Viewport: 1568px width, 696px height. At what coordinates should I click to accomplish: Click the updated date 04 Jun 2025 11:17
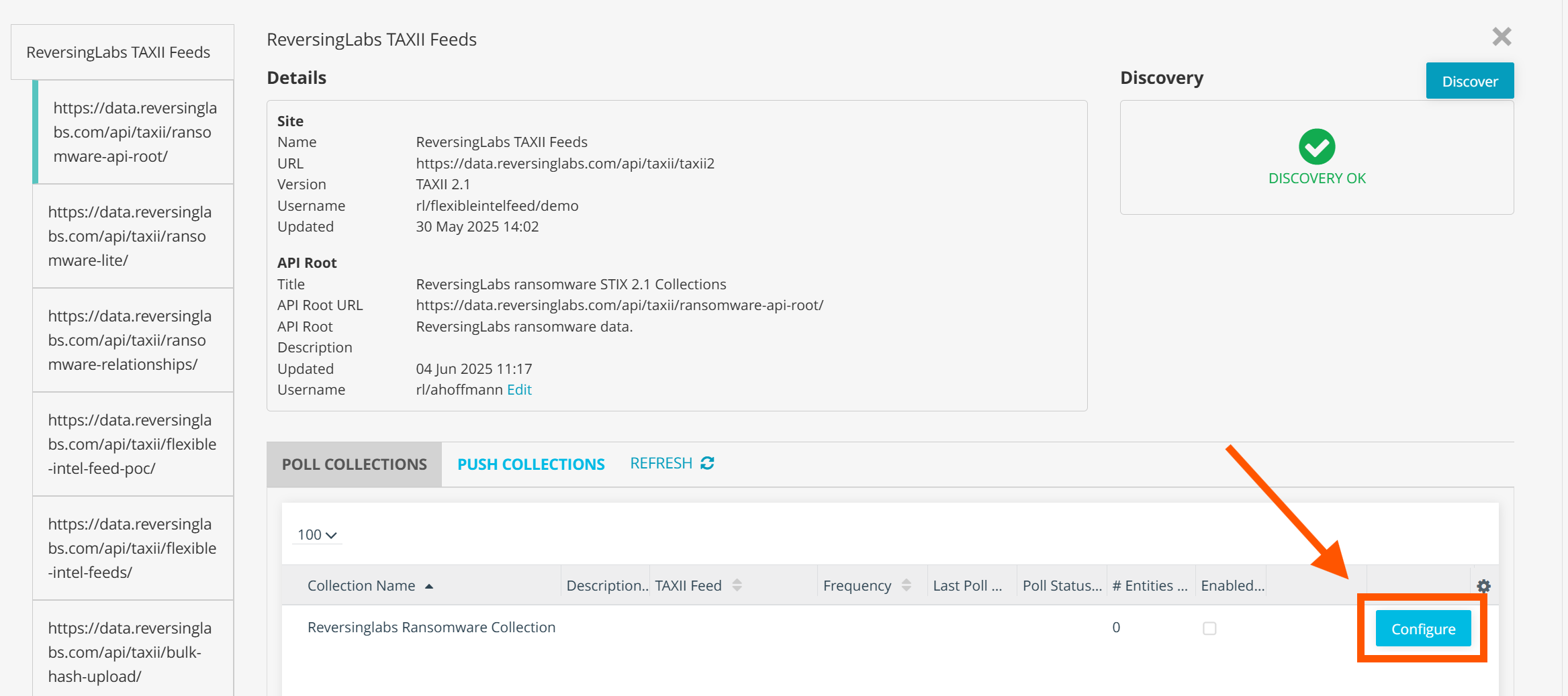tap(474, 368)
